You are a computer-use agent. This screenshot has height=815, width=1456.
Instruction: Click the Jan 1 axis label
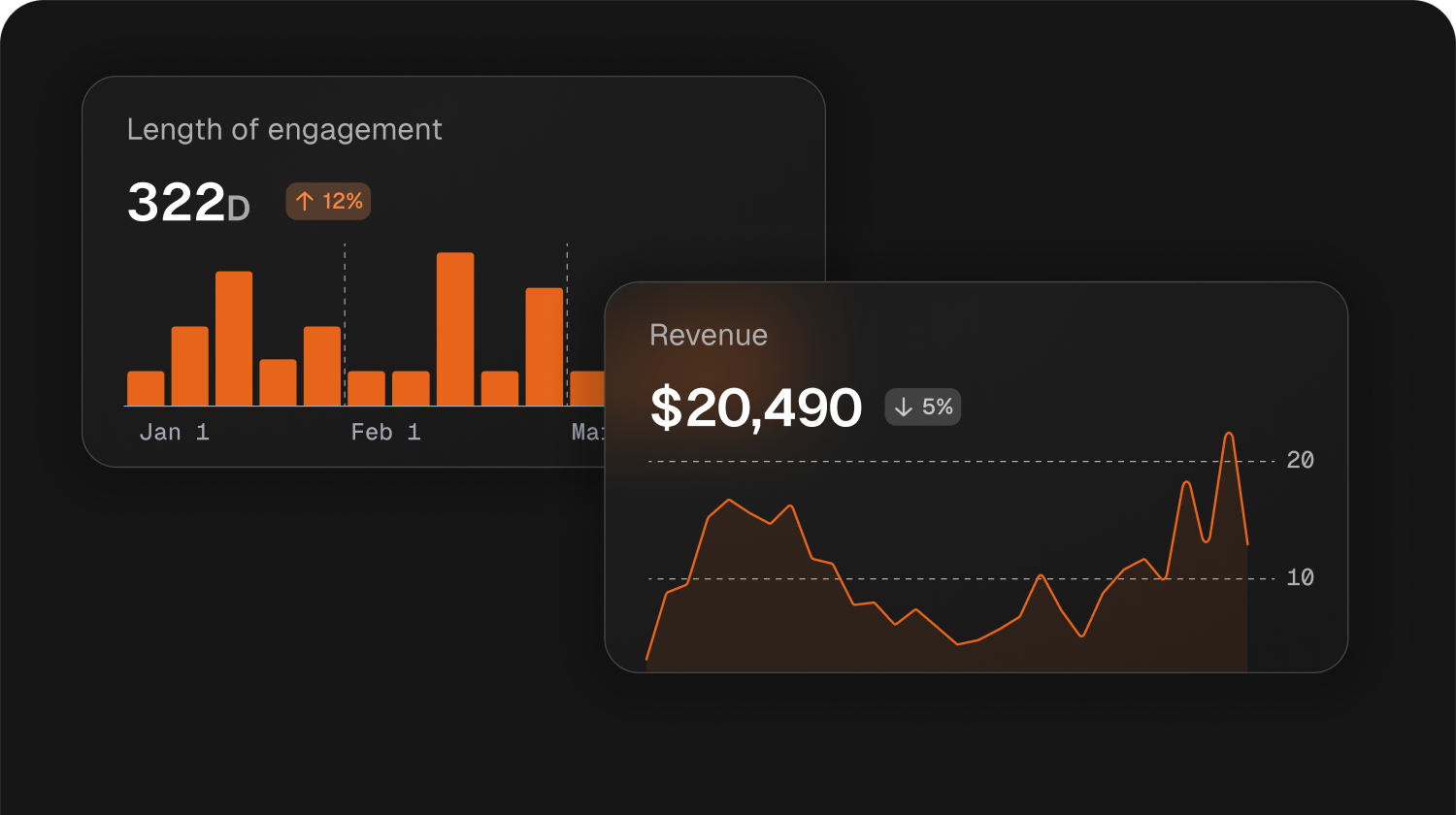click(x=175, y=432)
